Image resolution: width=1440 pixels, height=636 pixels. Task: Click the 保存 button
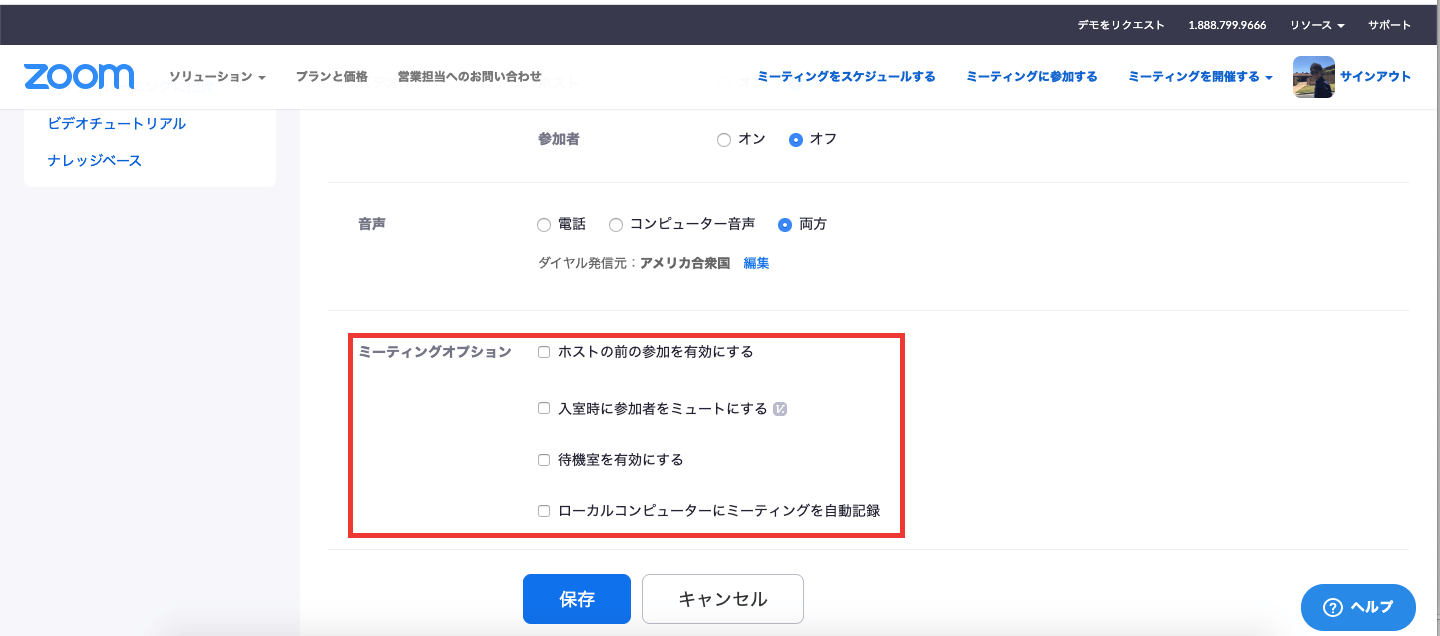click(x=576, y=599)
